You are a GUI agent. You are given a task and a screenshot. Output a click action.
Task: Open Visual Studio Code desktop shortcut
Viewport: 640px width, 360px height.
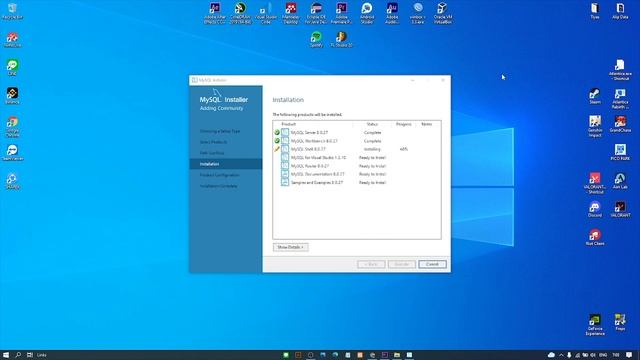click(266, 13)
